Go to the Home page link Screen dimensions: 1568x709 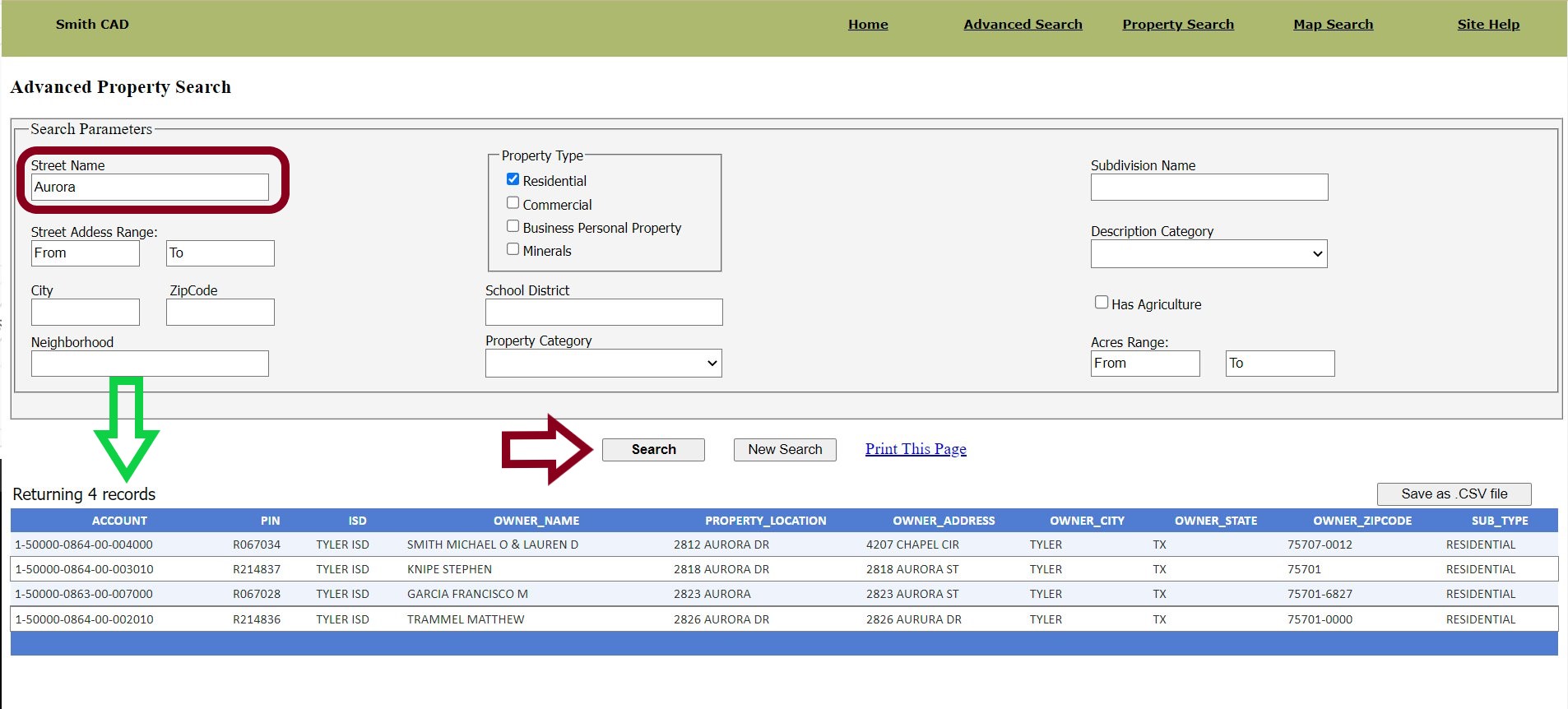click(x=868, y=25)
